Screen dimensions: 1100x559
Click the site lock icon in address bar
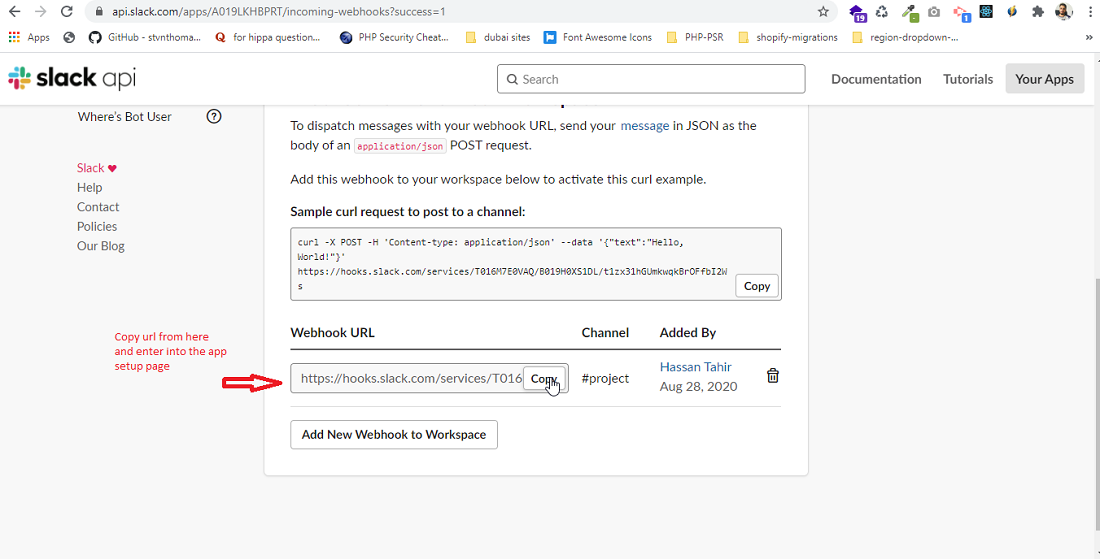tap(98, 12)
